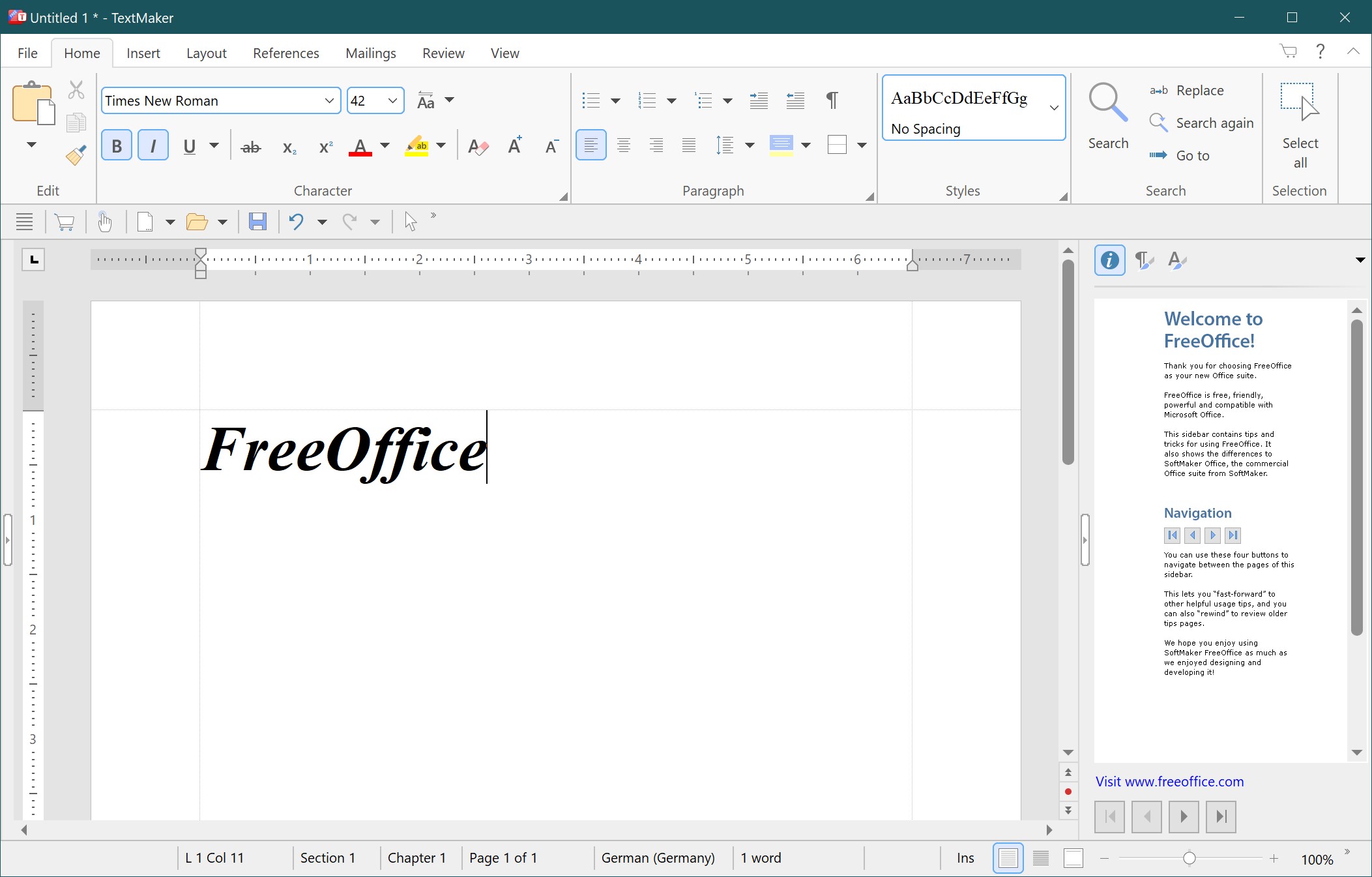Toggle Underline formatting
Screen dimensions: 1372x877
[190, 146]
